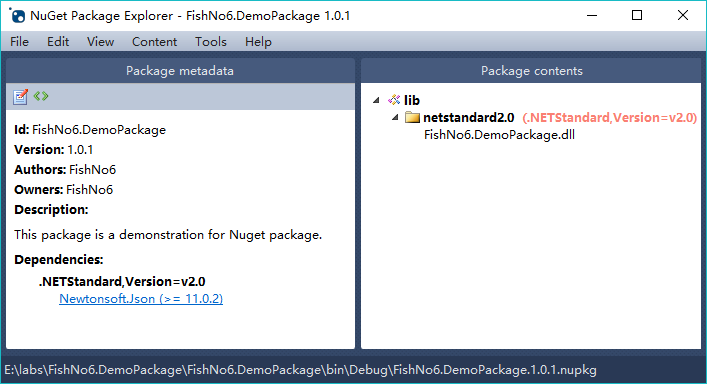The height and width of the screenshot is (384, 707).
Task: Collapse the lib tree node
Action: [x=376, y=100]
